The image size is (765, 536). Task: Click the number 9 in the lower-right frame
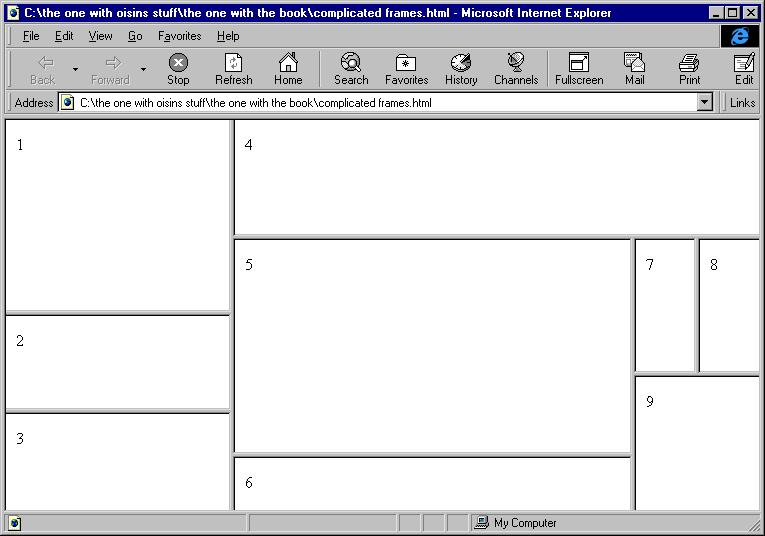click(x=649, y=401)
